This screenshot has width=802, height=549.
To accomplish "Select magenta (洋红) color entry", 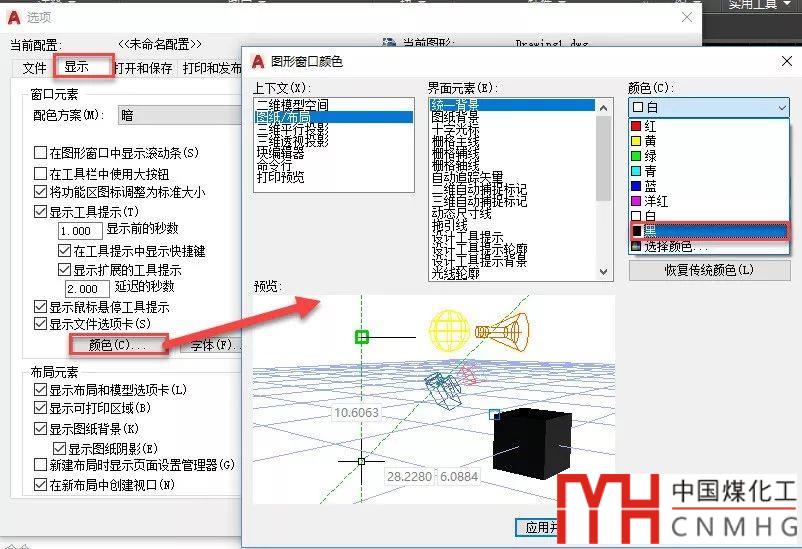I will 708,201.
